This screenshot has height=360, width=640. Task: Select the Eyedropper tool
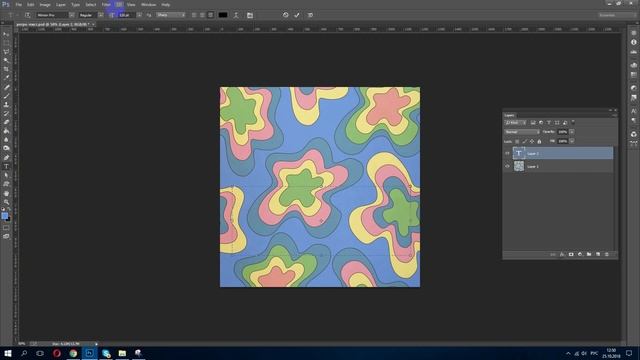[x=6, y=78]
